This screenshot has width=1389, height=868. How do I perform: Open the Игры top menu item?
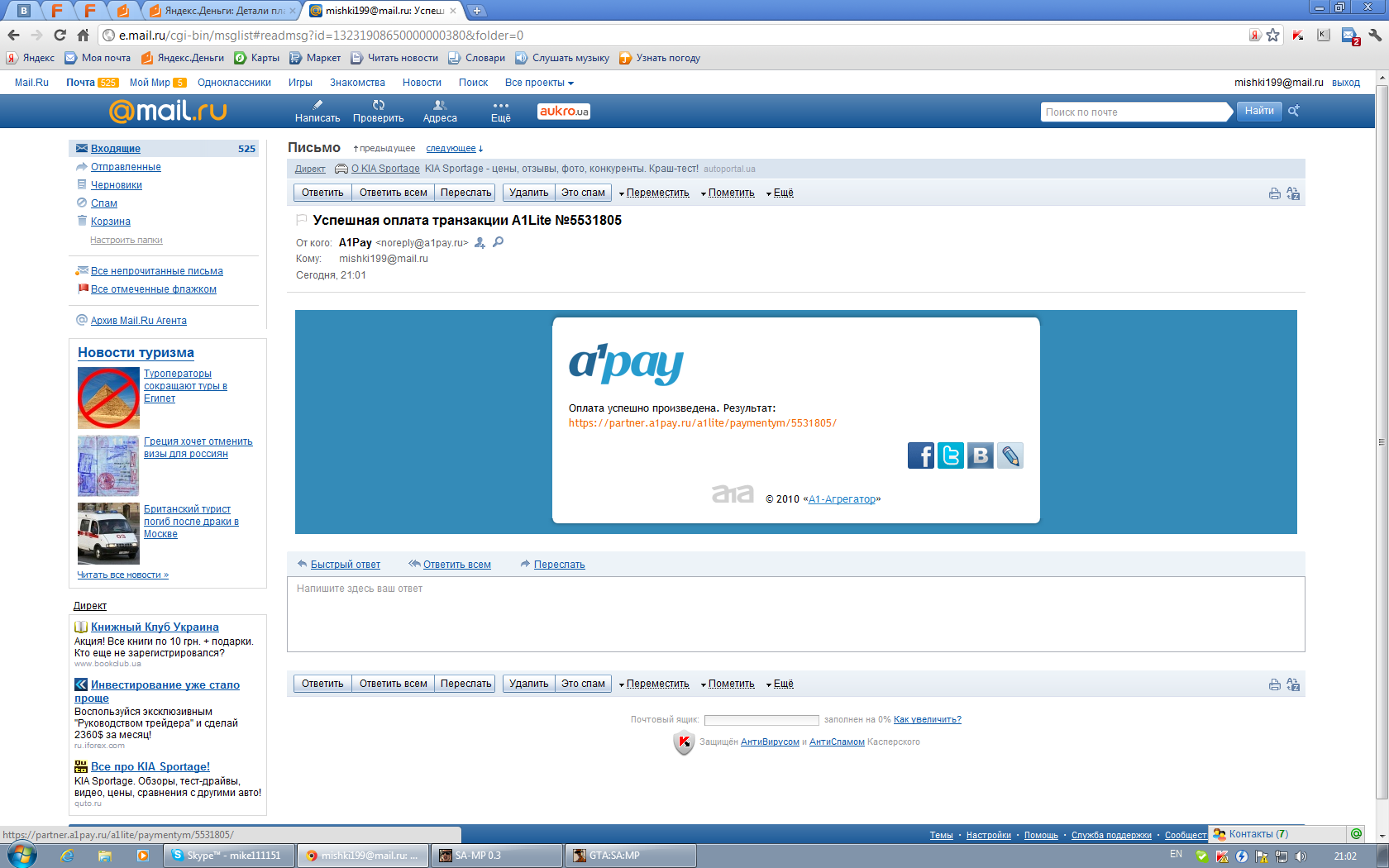coord(300,83)
